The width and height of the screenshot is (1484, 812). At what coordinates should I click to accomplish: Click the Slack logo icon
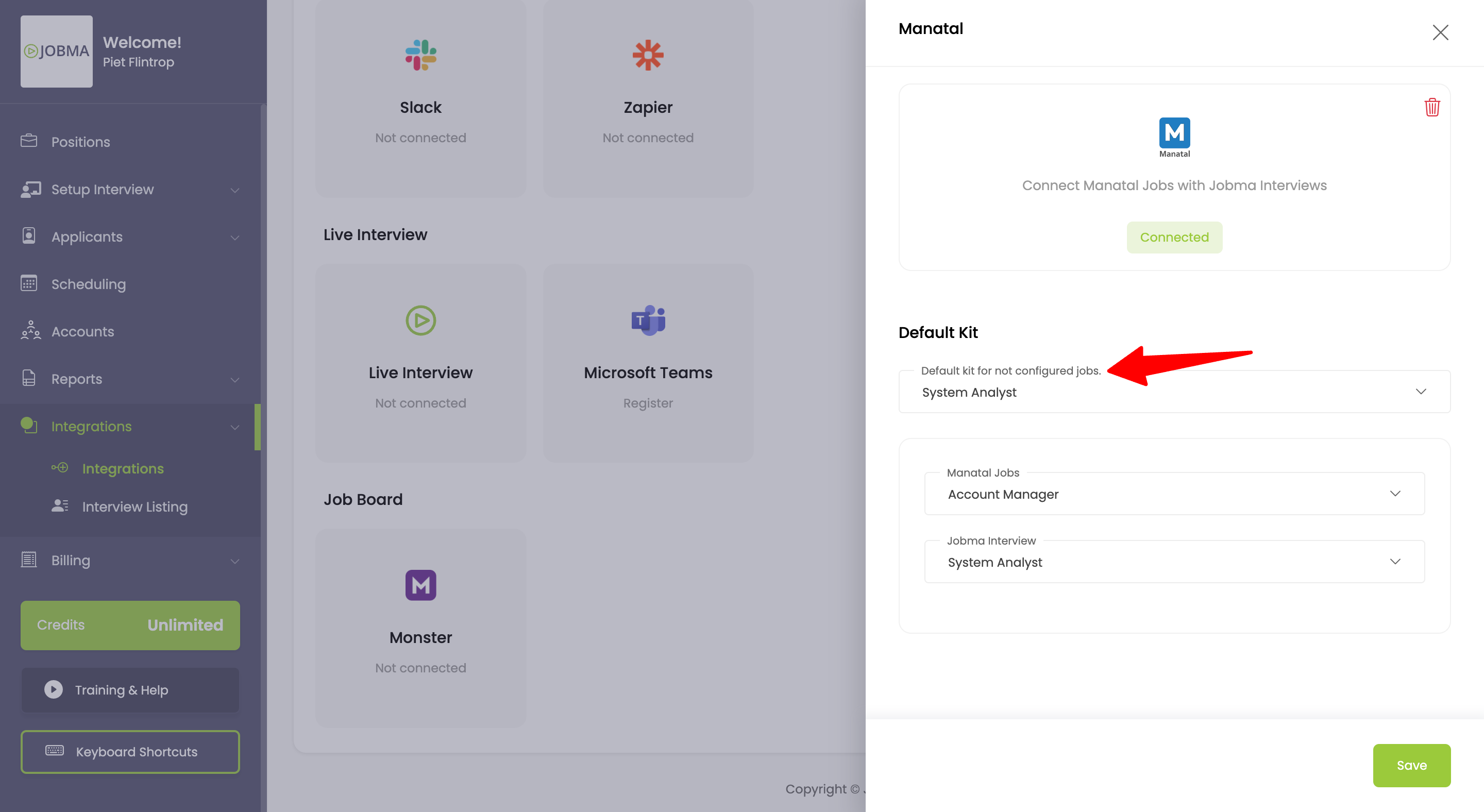pyautogui.click(x=420, y=55)
